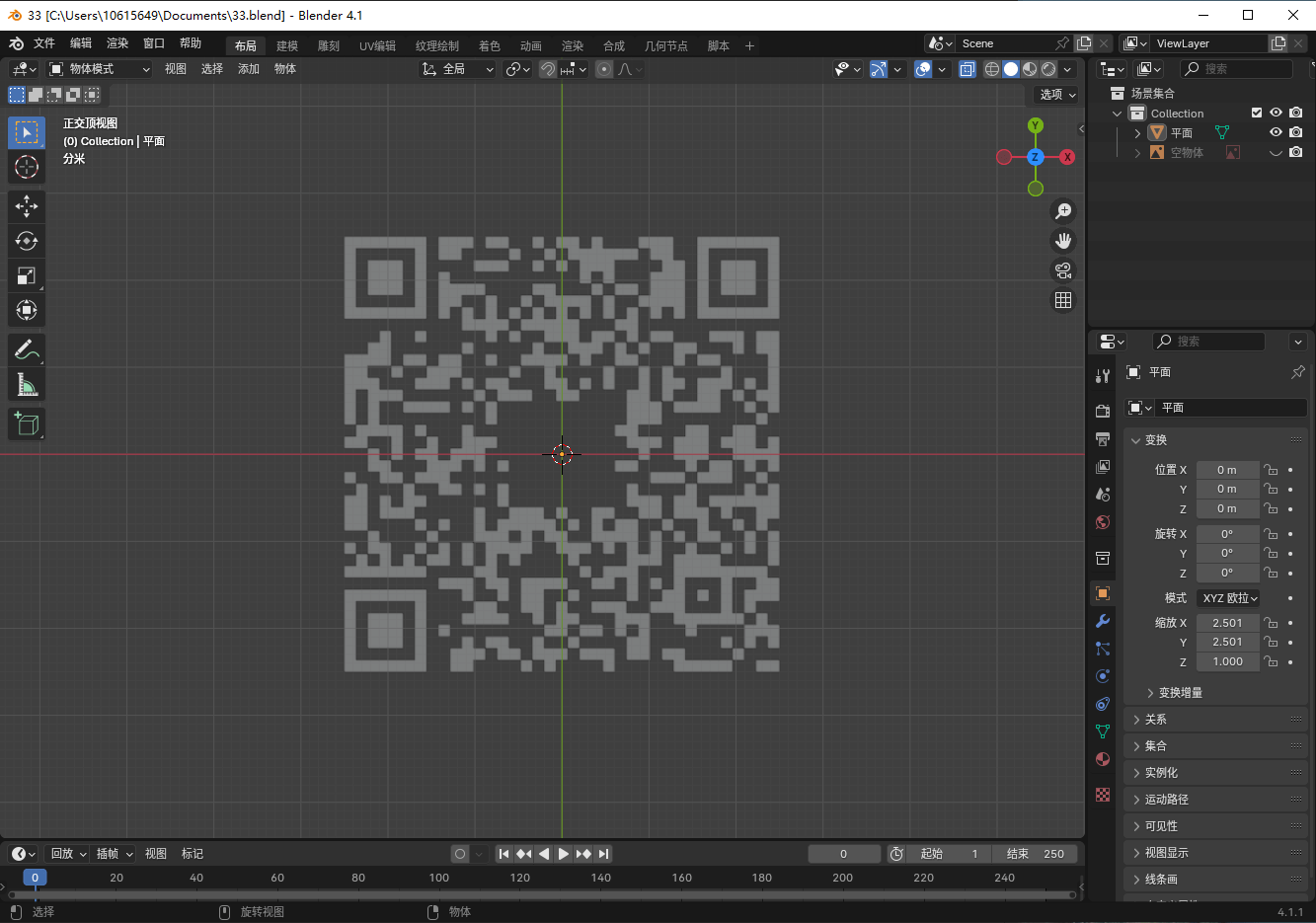Select the Add Cube tool

(27, 423)
